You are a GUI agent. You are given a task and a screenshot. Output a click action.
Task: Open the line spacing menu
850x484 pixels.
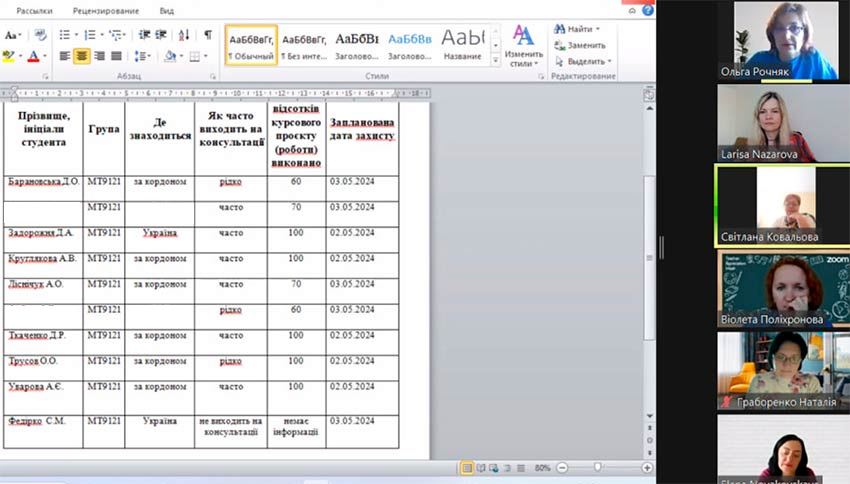(x=142, y=56)
